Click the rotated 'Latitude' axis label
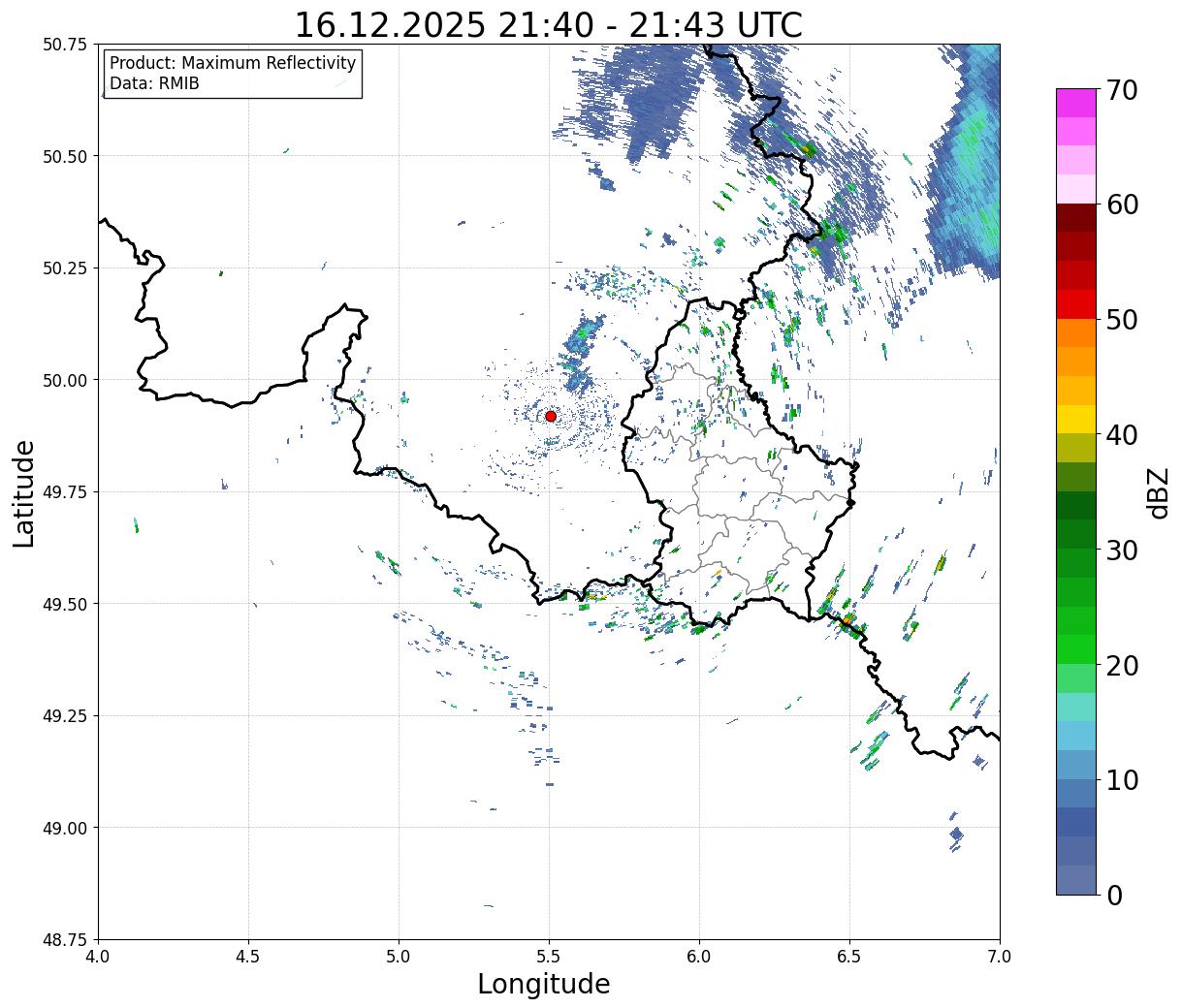1182x1008 pixels. pos(24,492)
